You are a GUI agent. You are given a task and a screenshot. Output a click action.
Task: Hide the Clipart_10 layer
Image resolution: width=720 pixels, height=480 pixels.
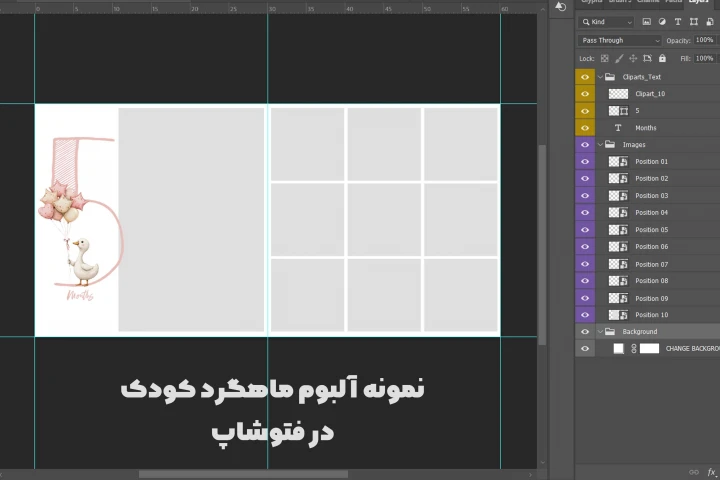click(x=585, y=94)
